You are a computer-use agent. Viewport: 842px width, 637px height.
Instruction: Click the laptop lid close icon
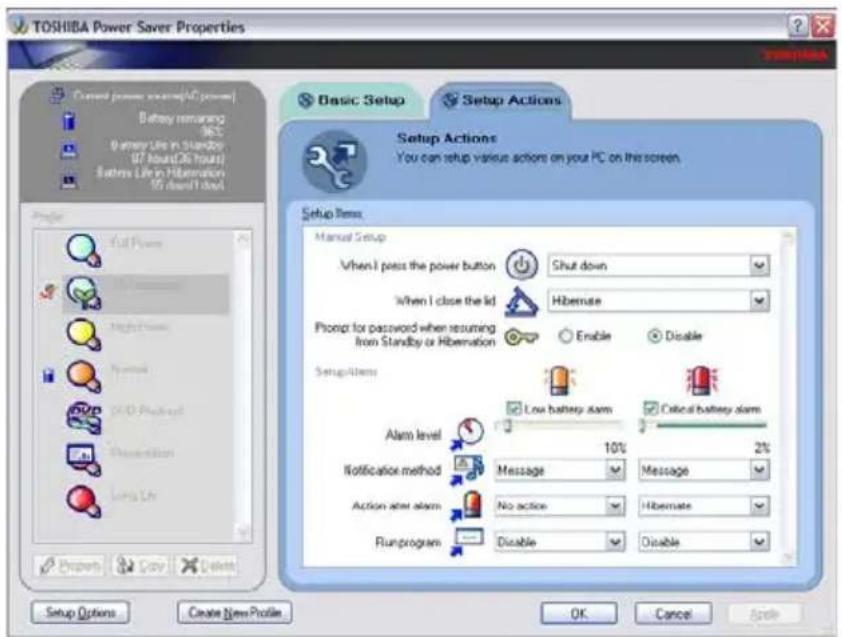tap(521, 301)
